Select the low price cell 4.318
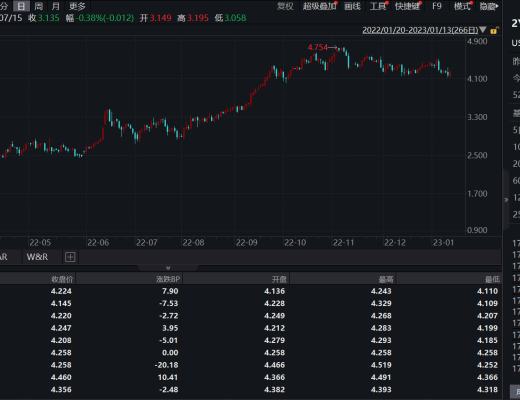 487,390
